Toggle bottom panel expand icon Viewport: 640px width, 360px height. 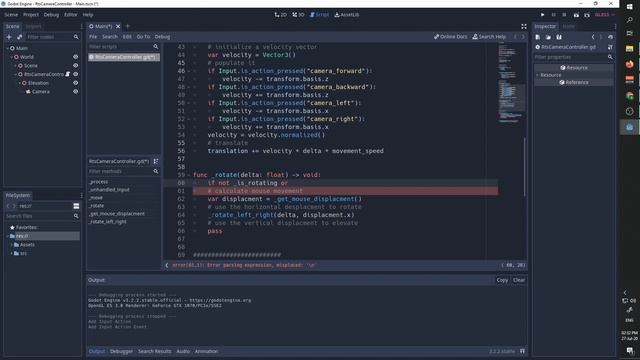point(522,351)
